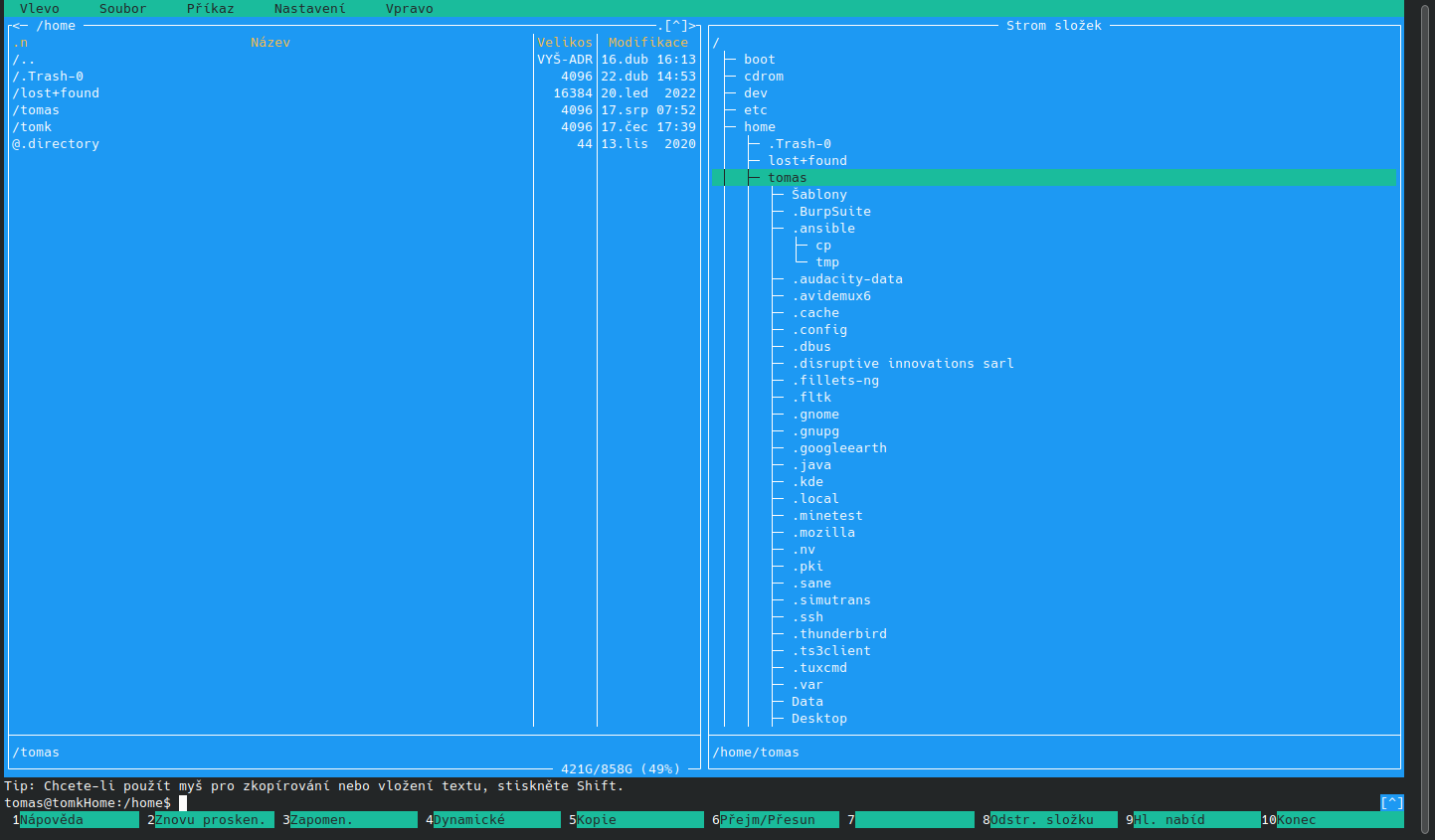Select Desktop in the folder tree

819,719
